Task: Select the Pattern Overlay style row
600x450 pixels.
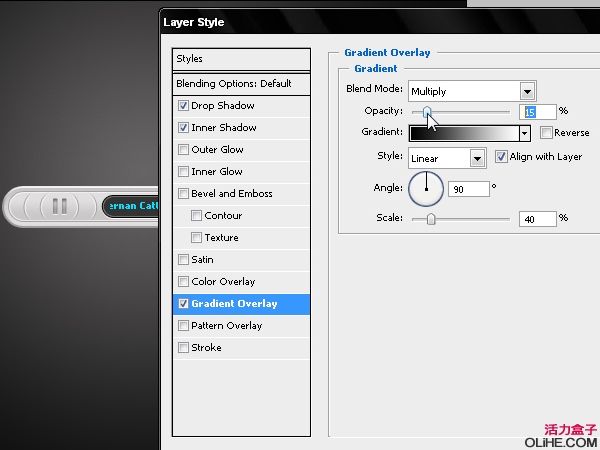Action: click(241, 326)
